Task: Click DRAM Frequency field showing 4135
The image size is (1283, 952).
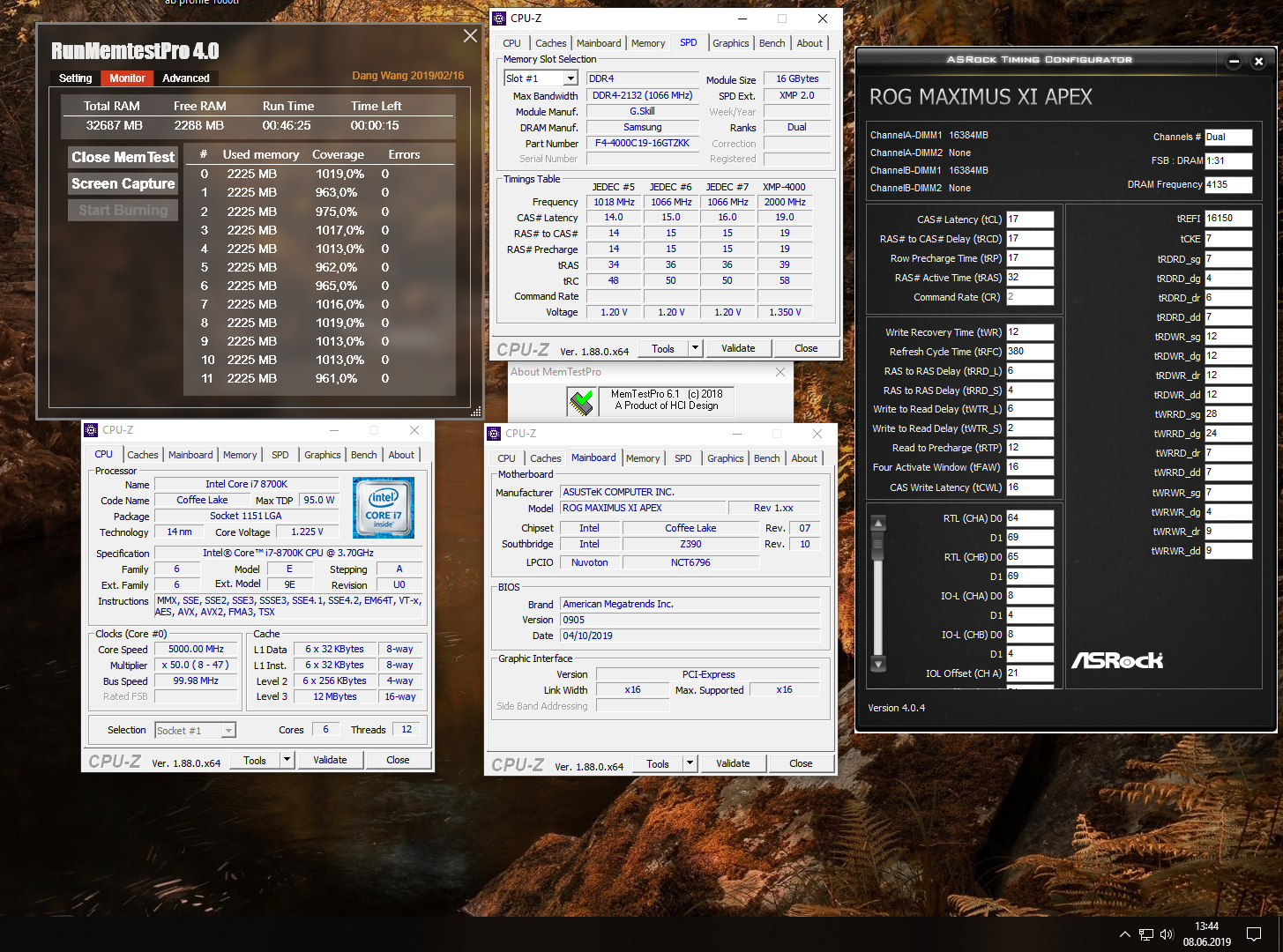Action: point(1227,185)
